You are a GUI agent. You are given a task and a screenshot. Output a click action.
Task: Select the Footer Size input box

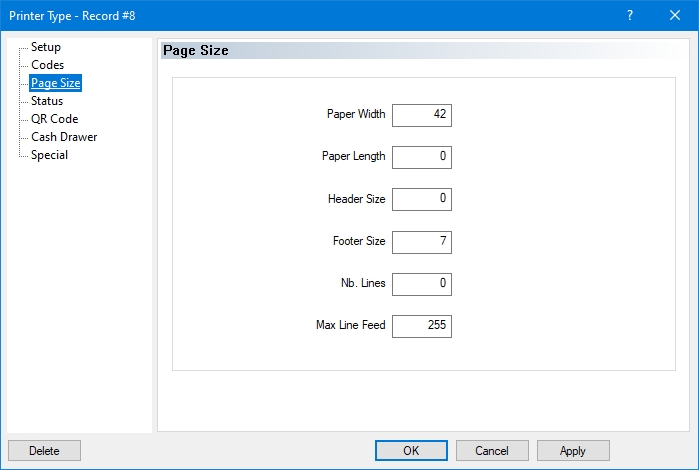tap(422, 242)
